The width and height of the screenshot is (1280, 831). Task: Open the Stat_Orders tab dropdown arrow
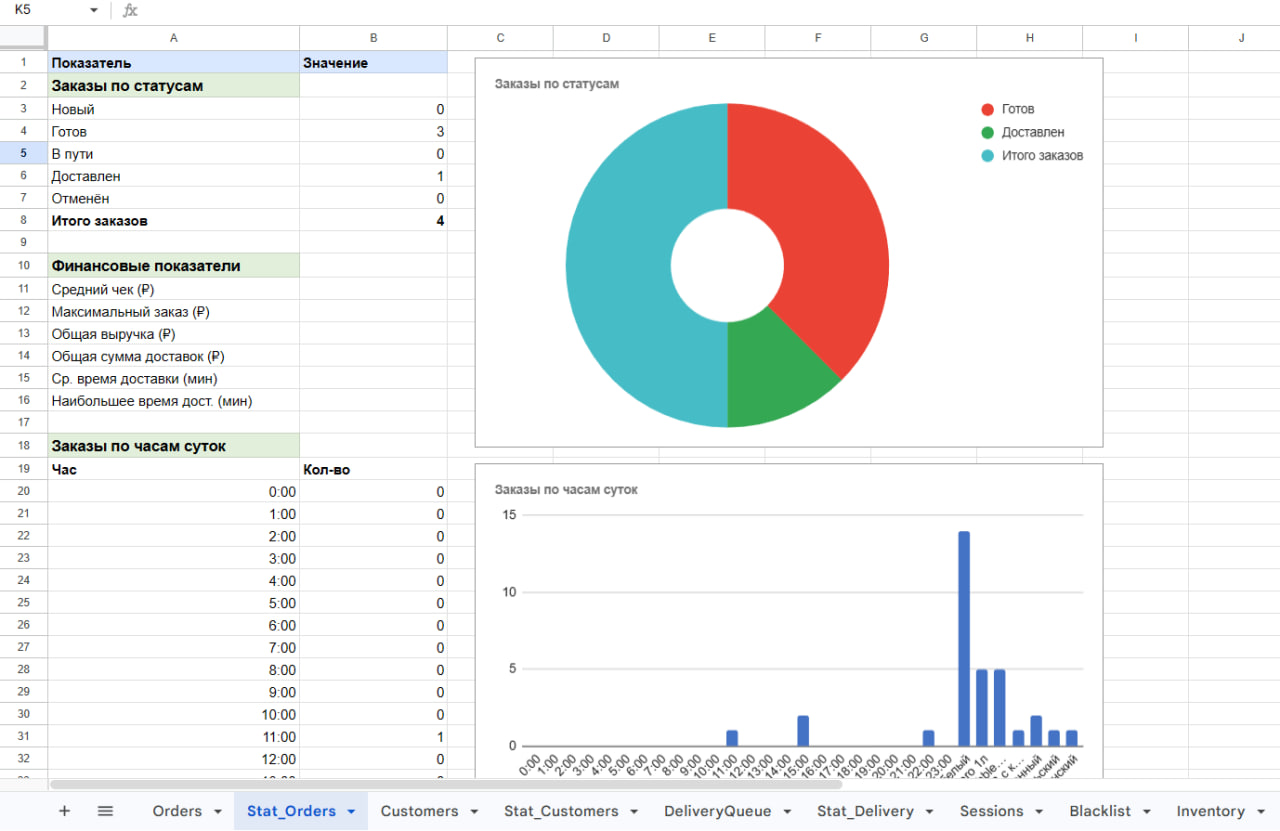tap(351, 812)
